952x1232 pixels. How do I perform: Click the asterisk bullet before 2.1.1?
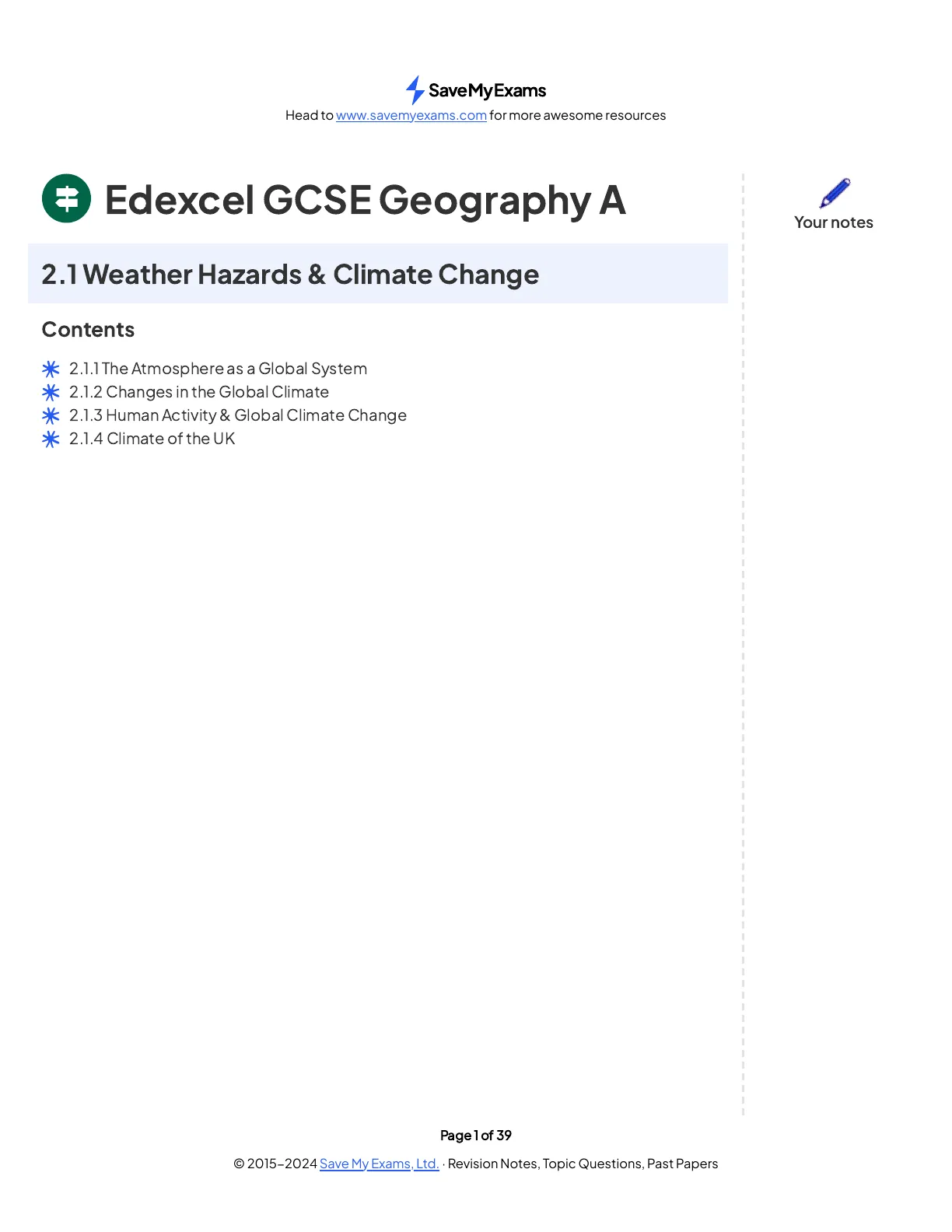(51, 369)
